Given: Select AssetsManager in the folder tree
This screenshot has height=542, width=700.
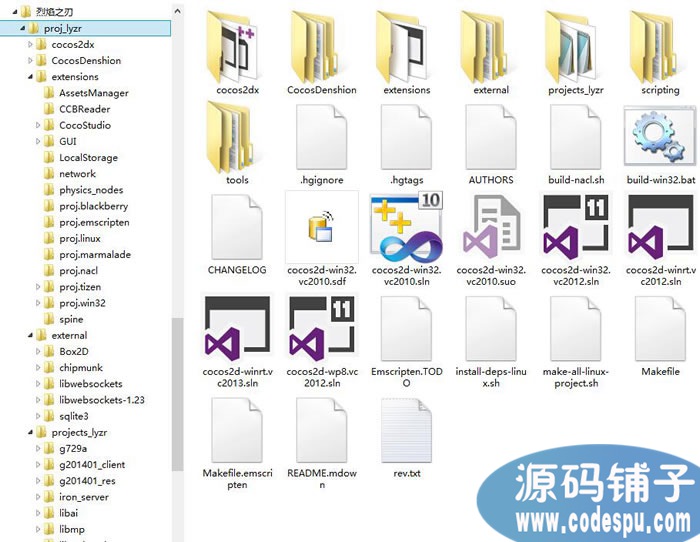Looking at the screenshot, I should click(x=94, y=93).
